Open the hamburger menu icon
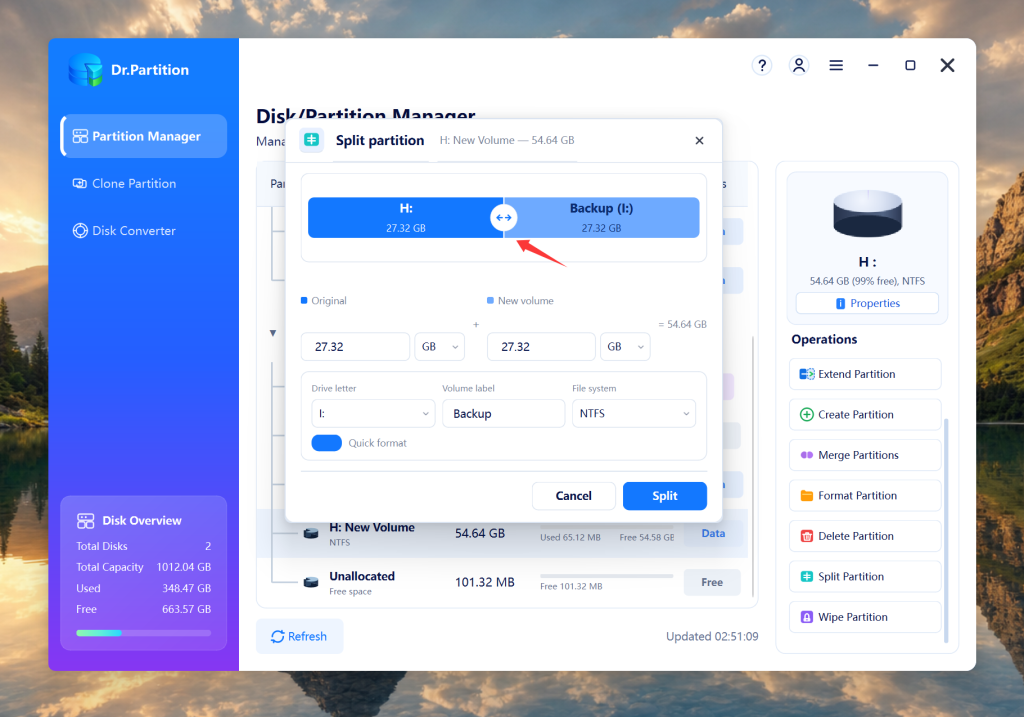The width and height of the screenshot is (1024, 717). 836,65
